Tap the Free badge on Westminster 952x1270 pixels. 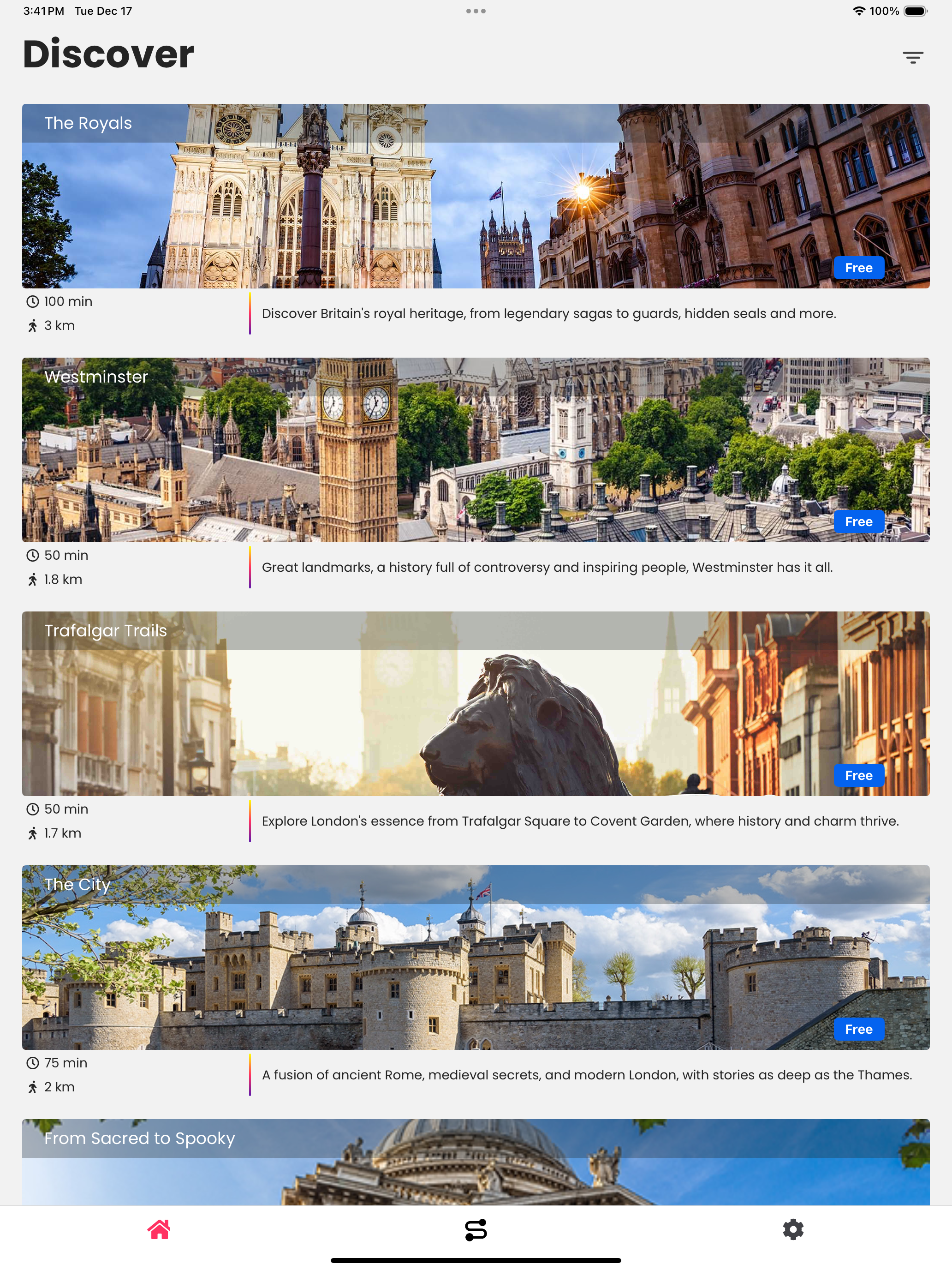[858, 521]
